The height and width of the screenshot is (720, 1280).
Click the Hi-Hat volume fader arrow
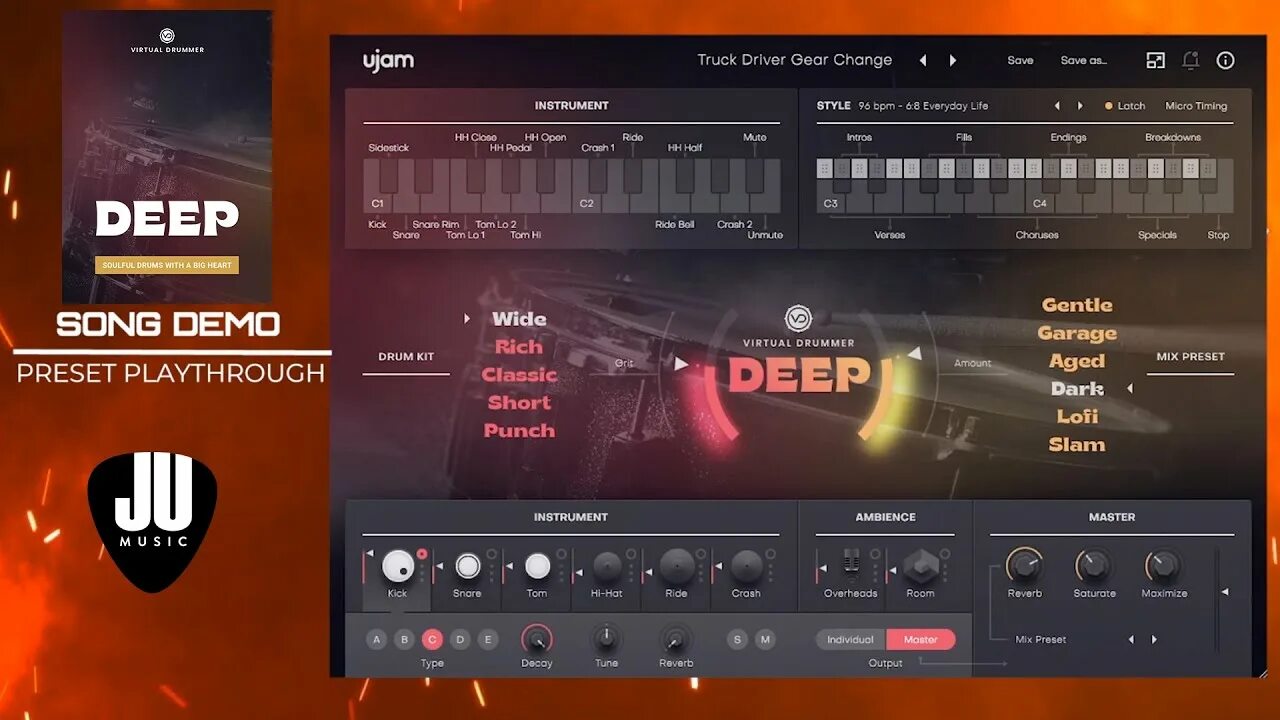point(579,572)
